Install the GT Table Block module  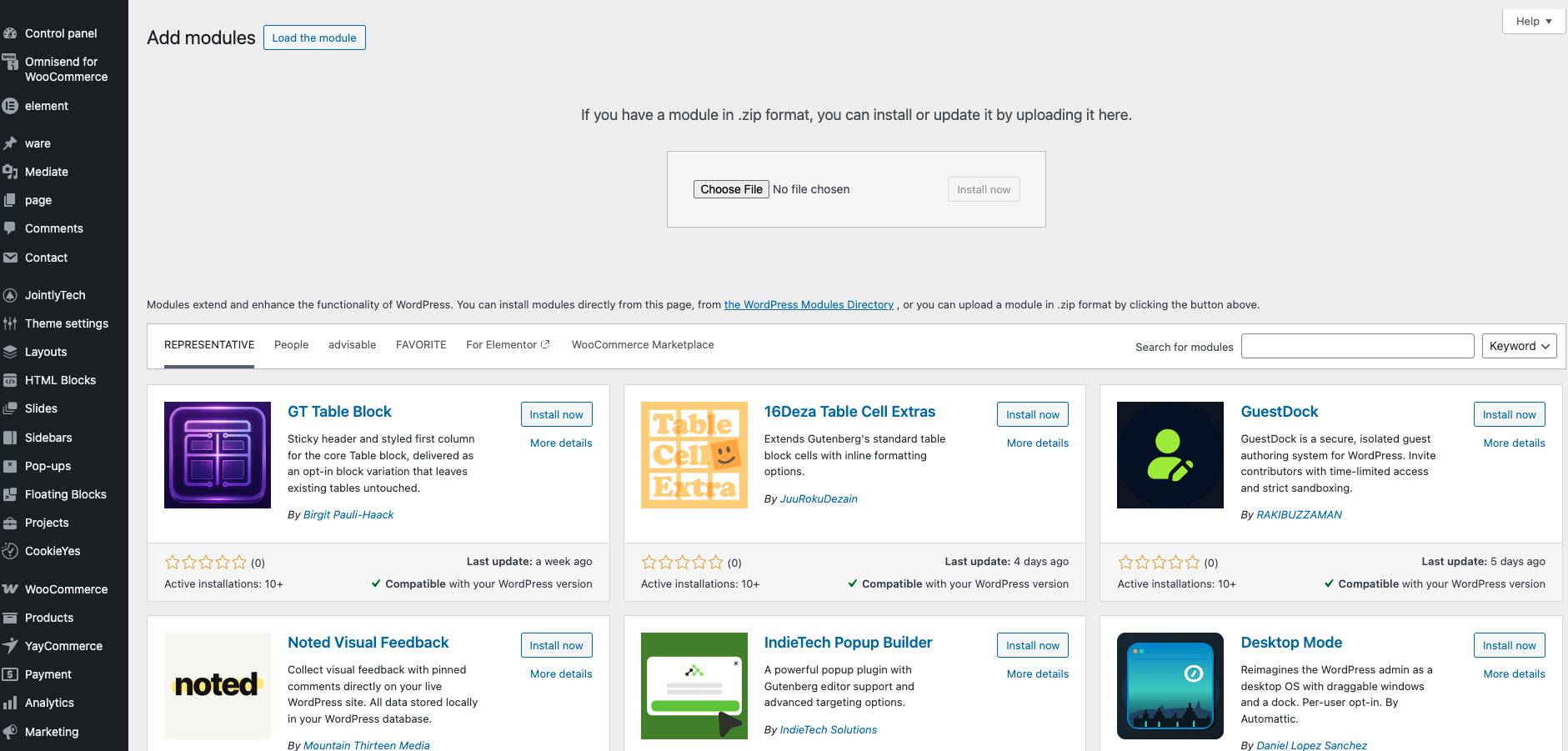pyautogui.click(x=556, y=414)
